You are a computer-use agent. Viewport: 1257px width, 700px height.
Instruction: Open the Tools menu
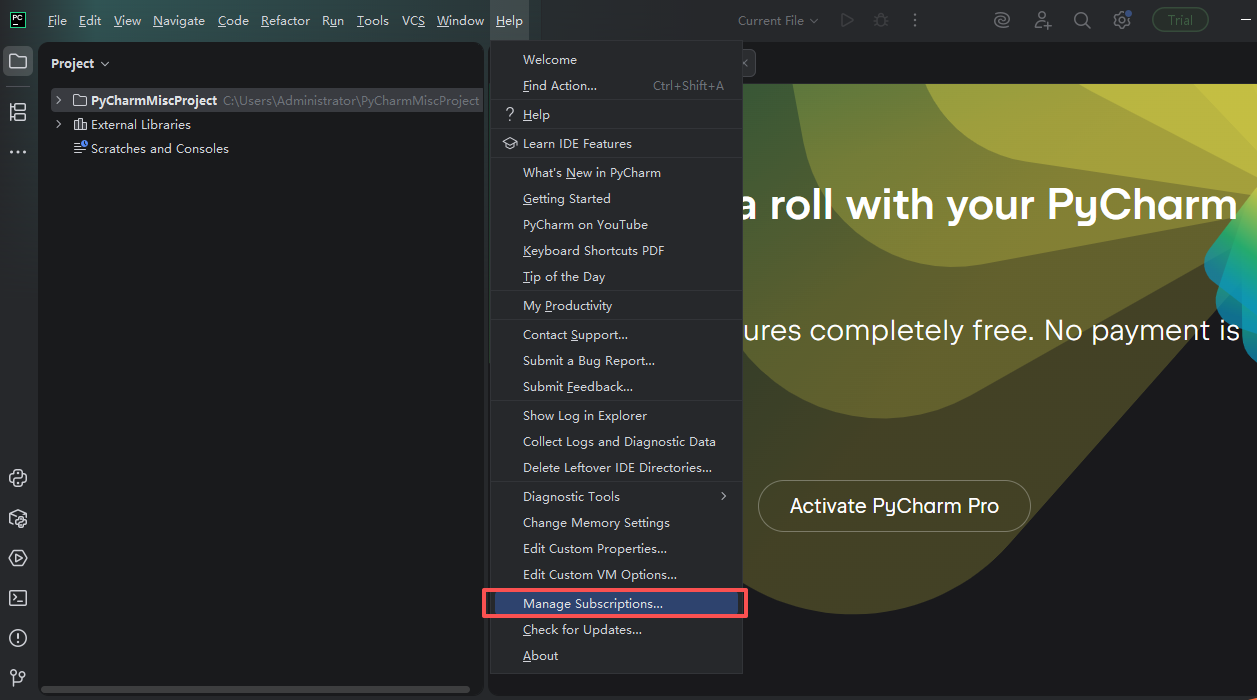pyautogui.click(x=373, y=21)
